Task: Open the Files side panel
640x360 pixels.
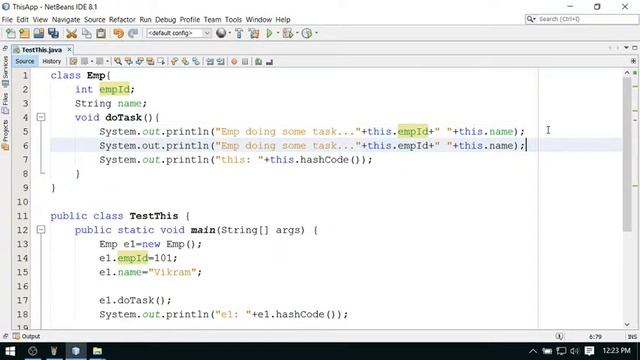Action: point(5,104)
